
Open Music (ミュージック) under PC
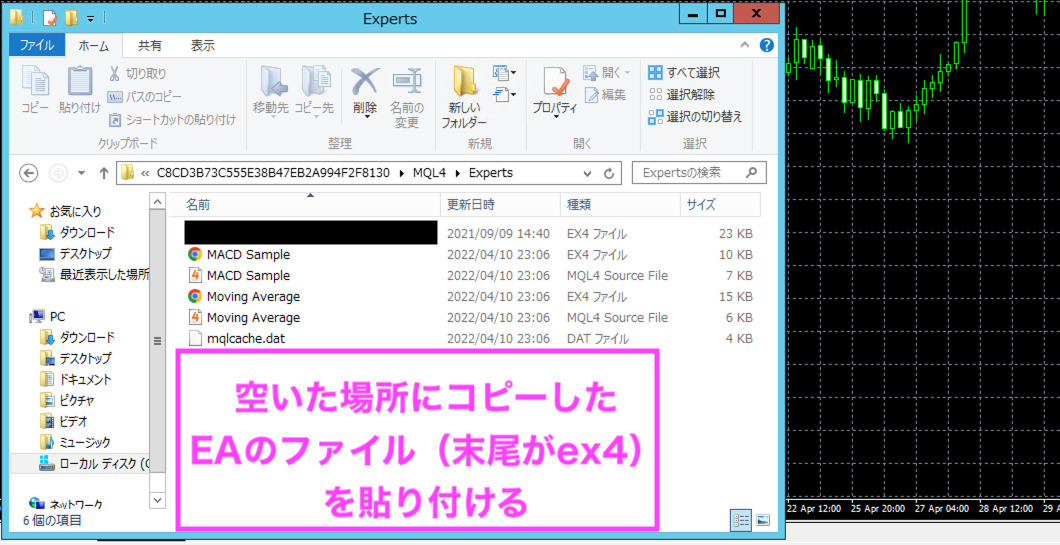75,443
